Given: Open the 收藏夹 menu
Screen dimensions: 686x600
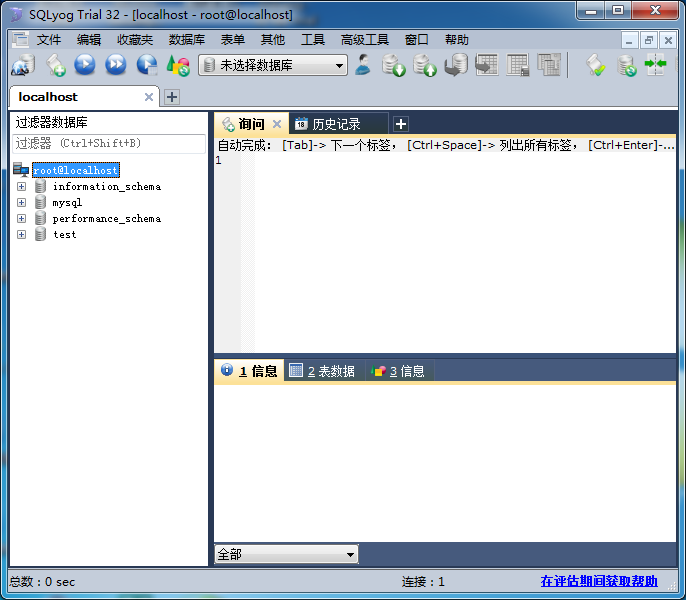Looking at the screenshot, I should (135, 40).
